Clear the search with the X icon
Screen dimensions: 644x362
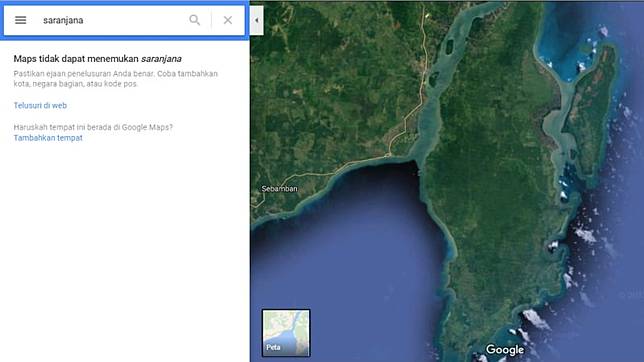[x=228, y=20]
